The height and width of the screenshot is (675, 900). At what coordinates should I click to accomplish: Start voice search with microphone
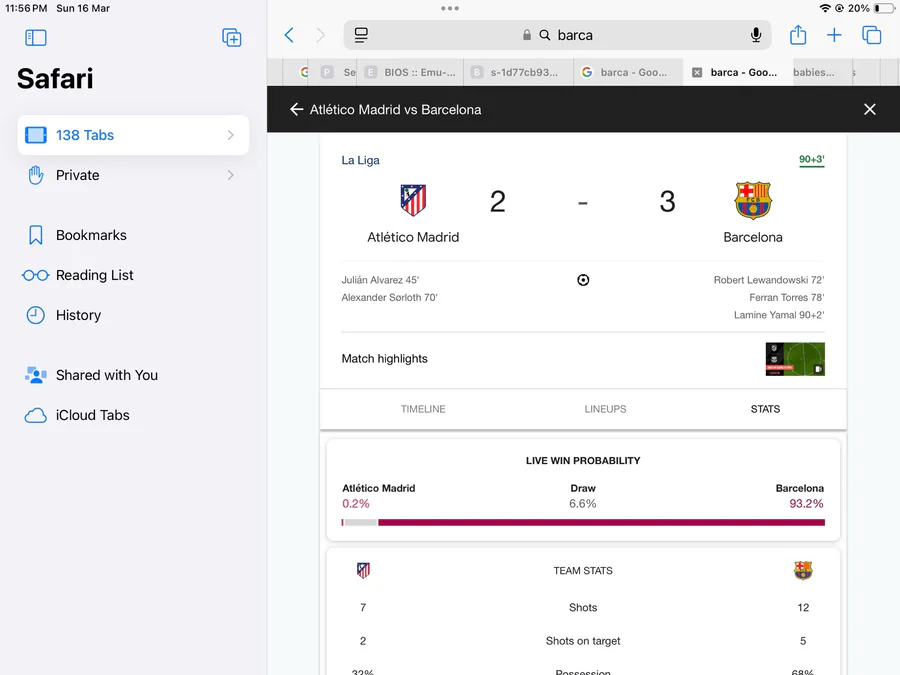click(x=756, y=35)
